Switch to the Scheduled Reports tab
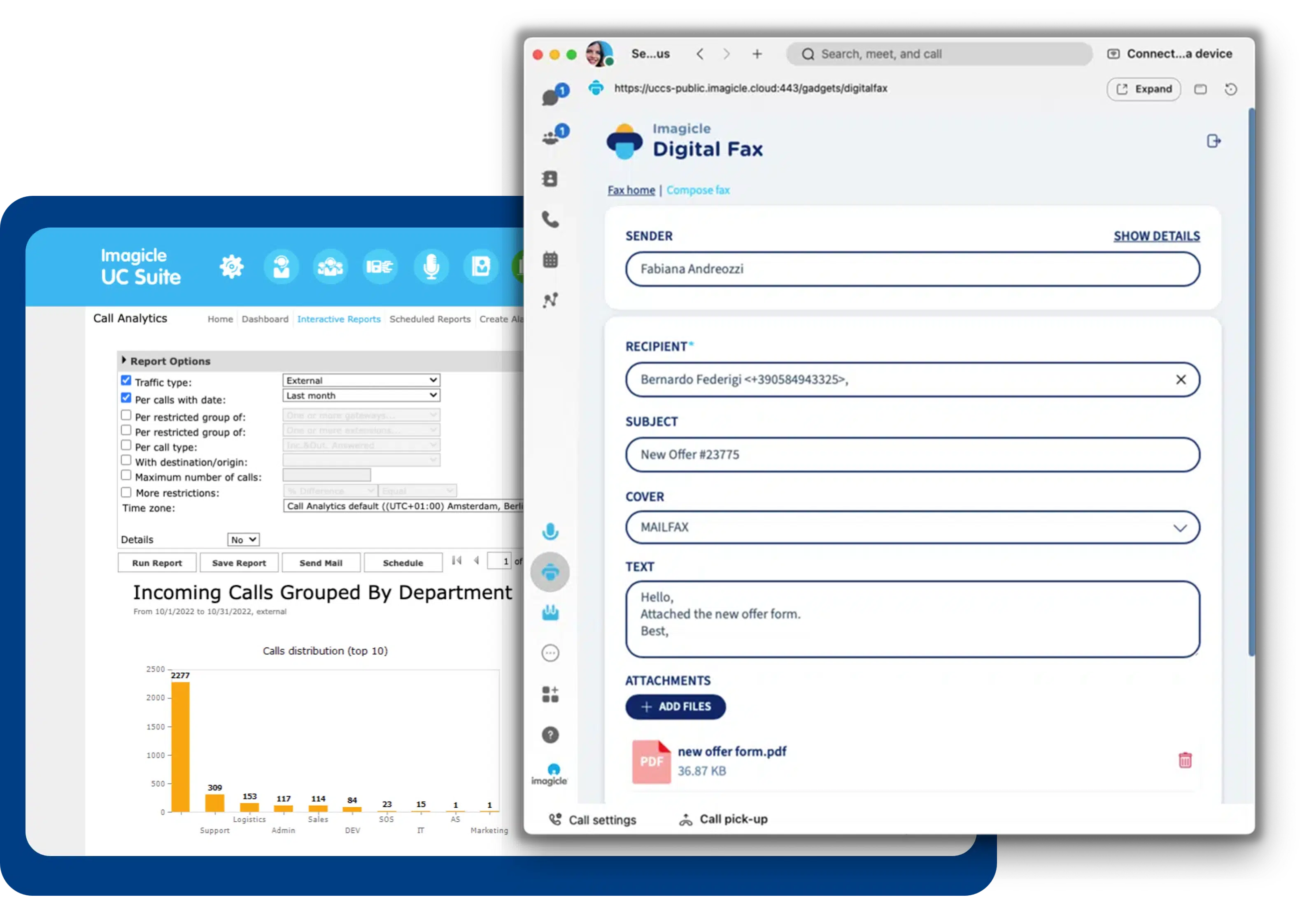Viewport: 1316px width, 897px height. [x=430, y=319]
